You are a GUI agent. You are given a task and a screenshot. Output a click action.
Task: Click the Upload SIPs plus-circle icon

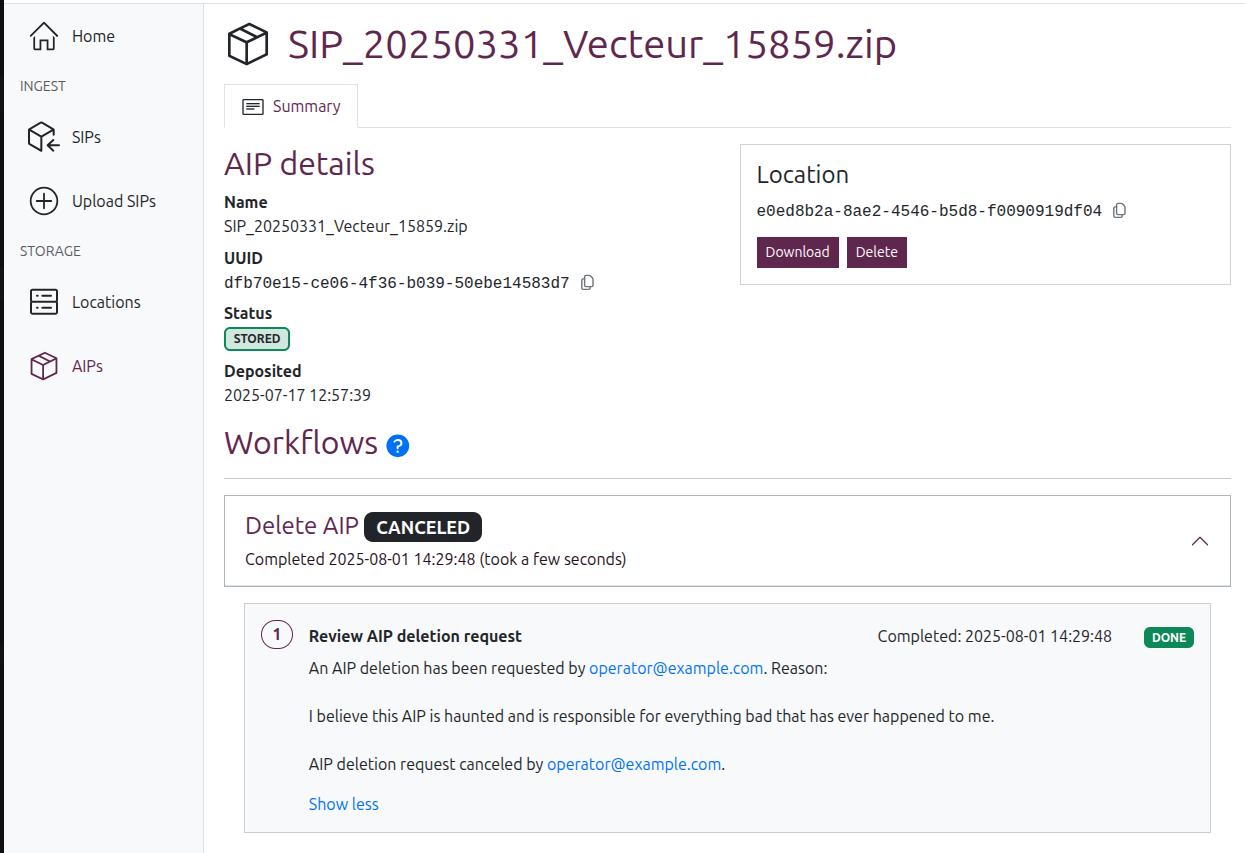click(44, 201)
